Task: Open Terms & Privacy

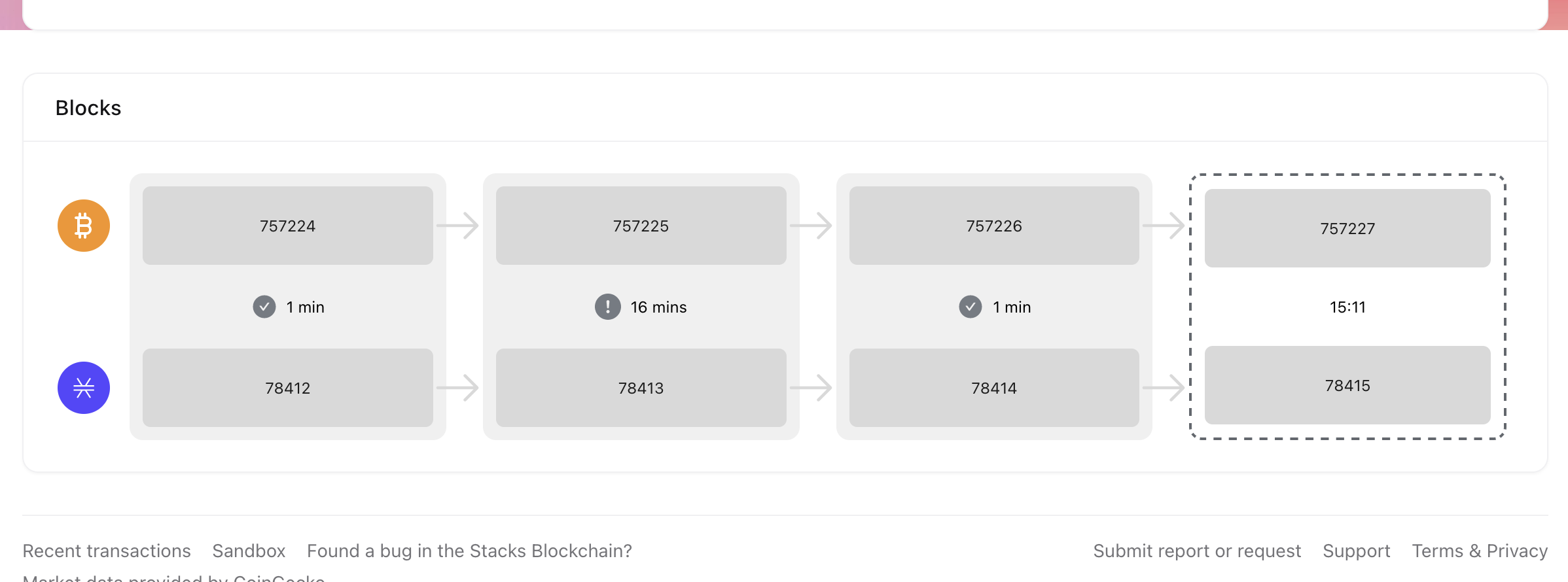Action: [x=1480, y=551]
